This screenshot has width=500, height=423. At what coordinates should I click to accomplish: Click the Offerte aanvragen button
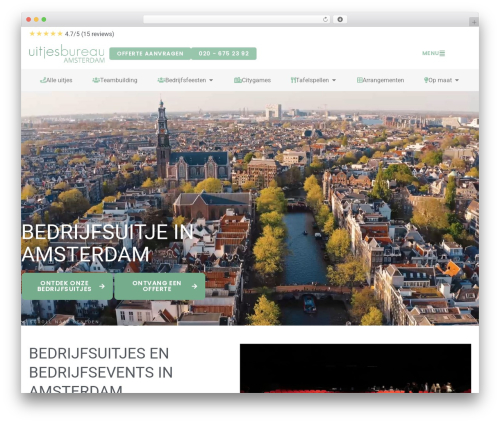tap(150, 53)
